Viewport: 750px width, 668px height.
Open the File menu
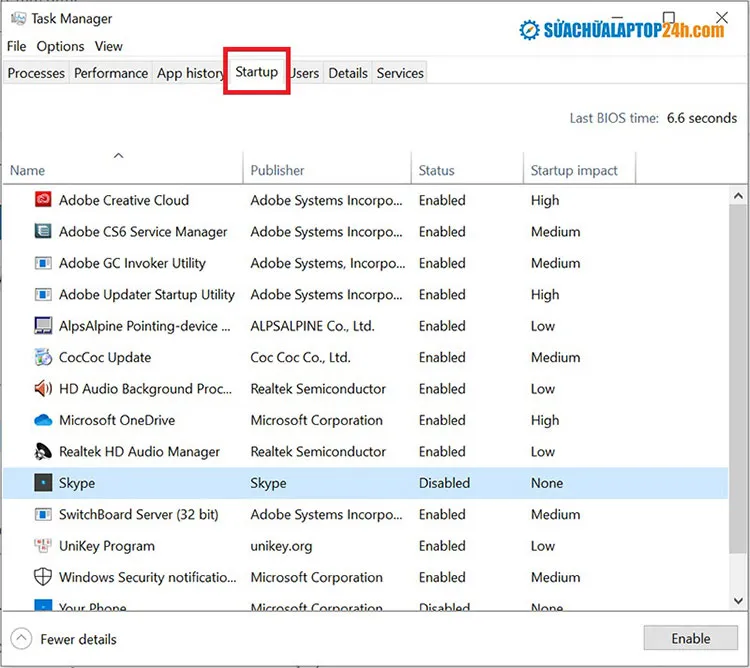16,46
